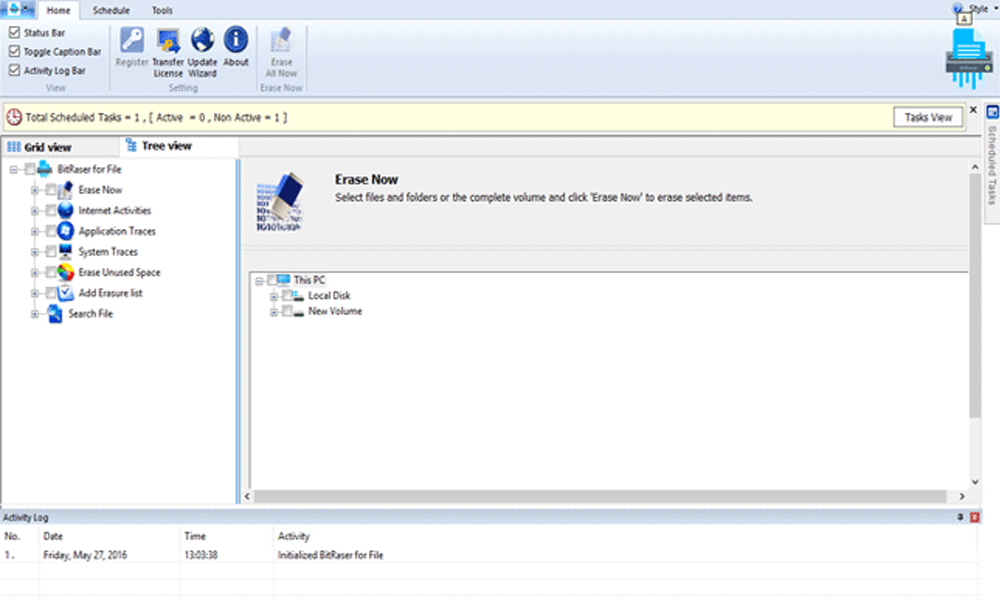Click the file panel scroll down arrow
This screenshot has width=1000, height=600.
[x=974, y=482]
